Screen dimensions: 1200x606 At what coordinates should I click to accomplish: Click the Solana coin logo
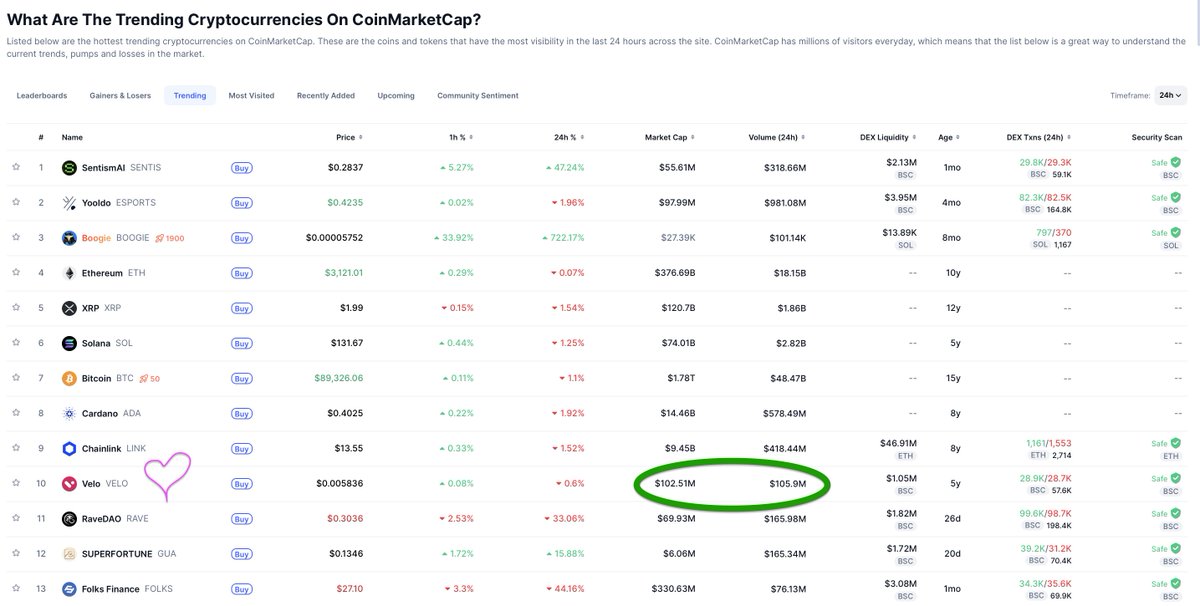69,343
